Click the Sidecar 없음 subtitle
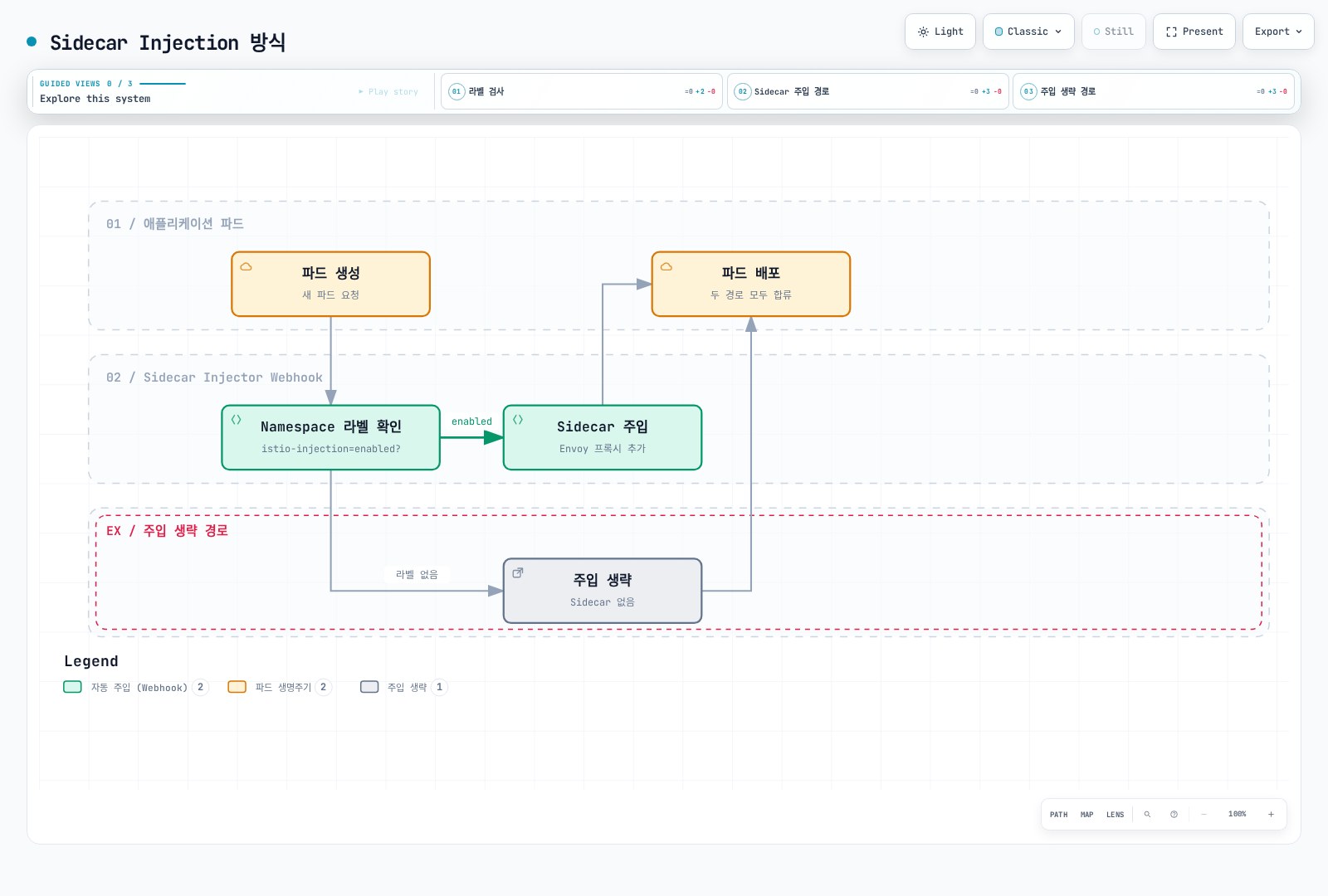 coord(603,602)
